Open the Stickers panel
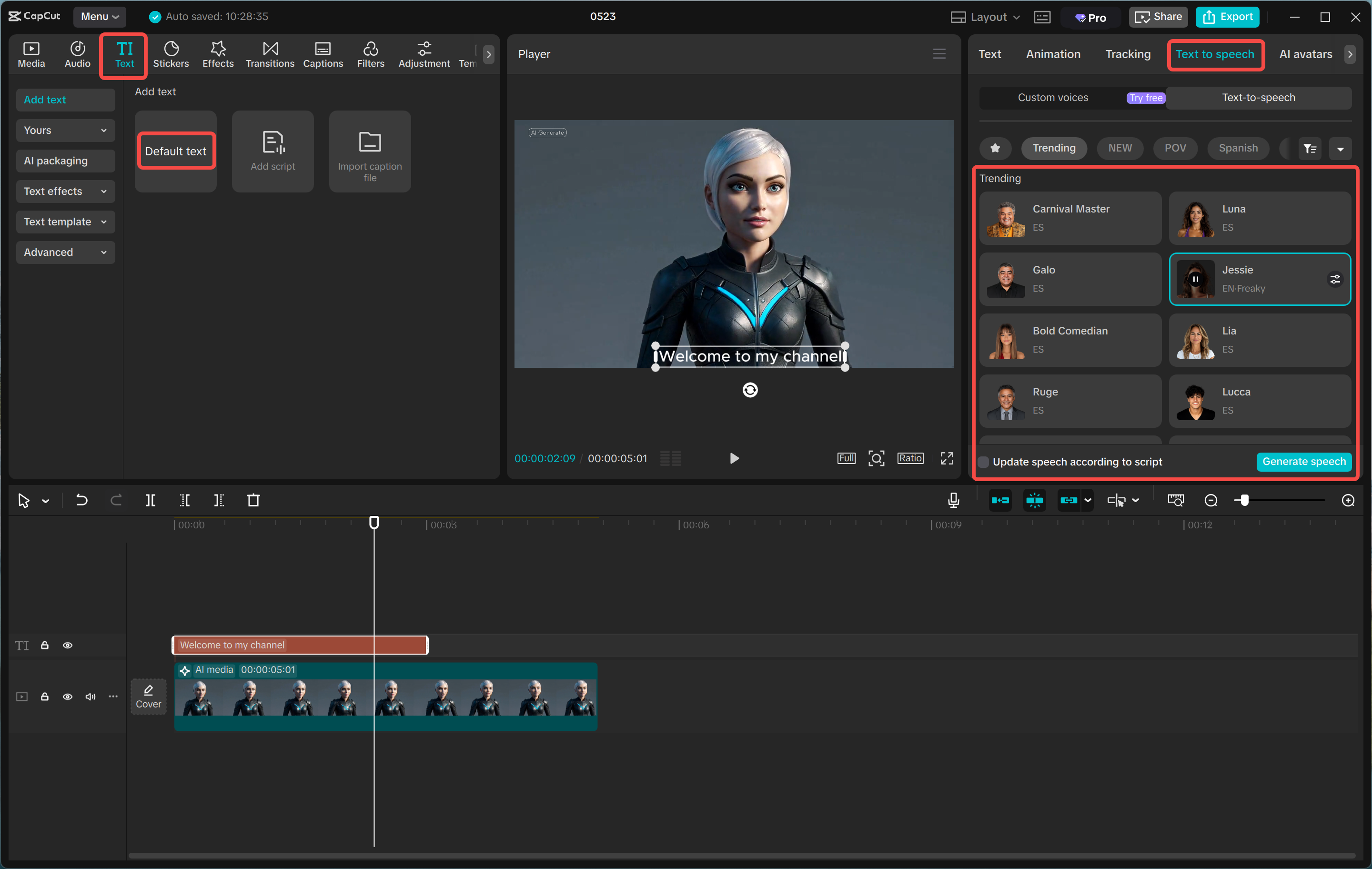Viewport: 1372px width, 869px height. (171, 54)
